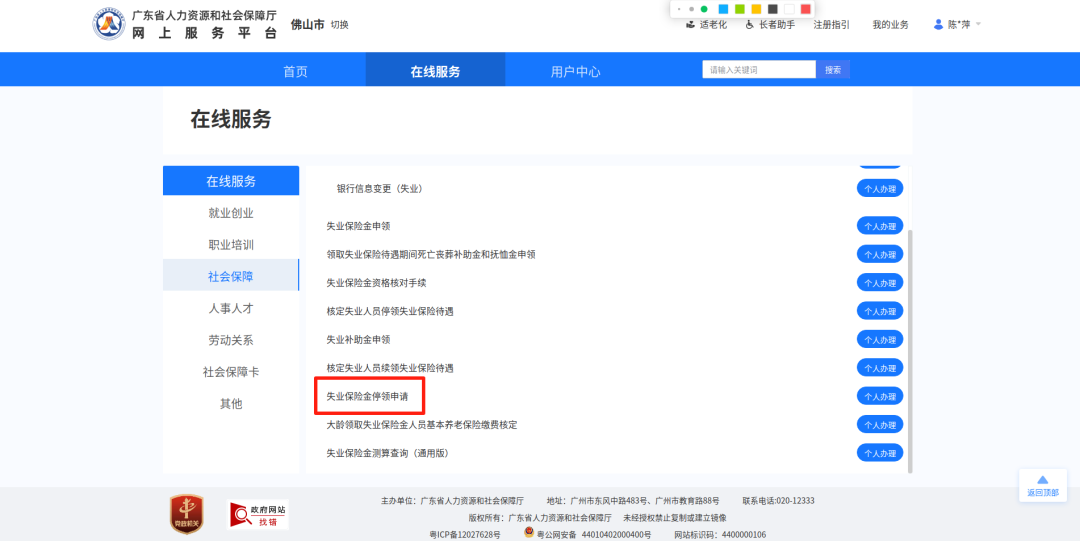
Task: Click the 长者助手 wheelchair icon
Action: [750, 24]
